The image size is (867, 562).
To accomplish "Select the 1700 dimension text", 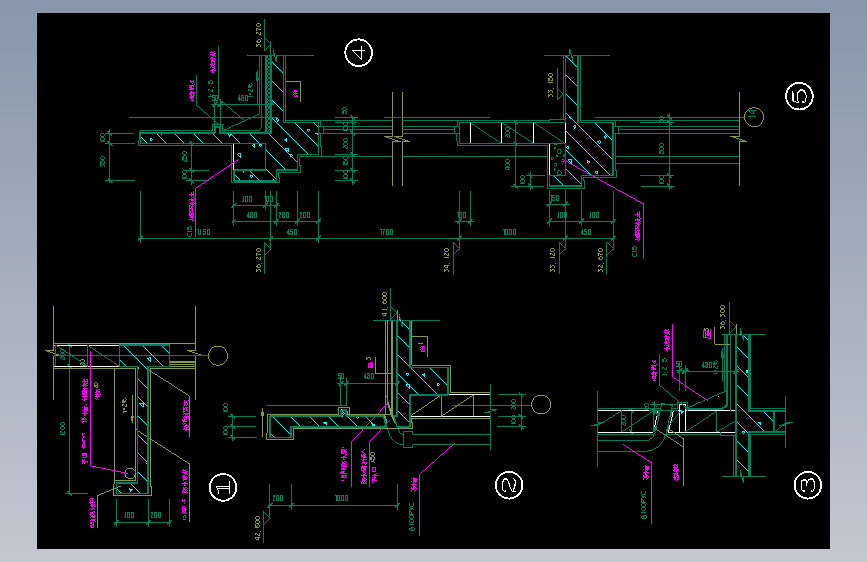I will pyautogui.click(x=387, y=232).
